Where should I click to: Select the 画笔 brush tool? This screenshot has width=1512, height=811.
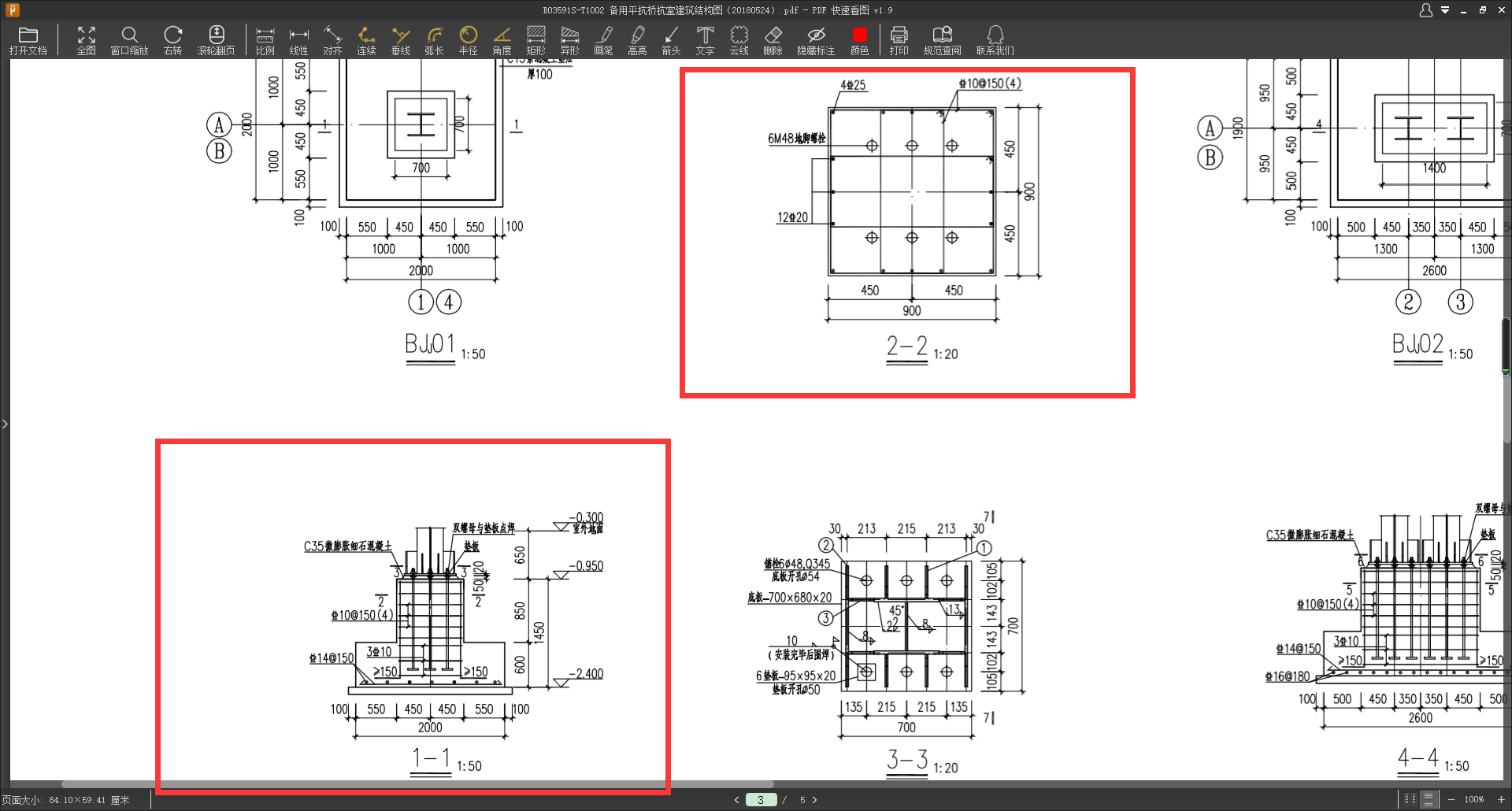(x=603, y=41)
